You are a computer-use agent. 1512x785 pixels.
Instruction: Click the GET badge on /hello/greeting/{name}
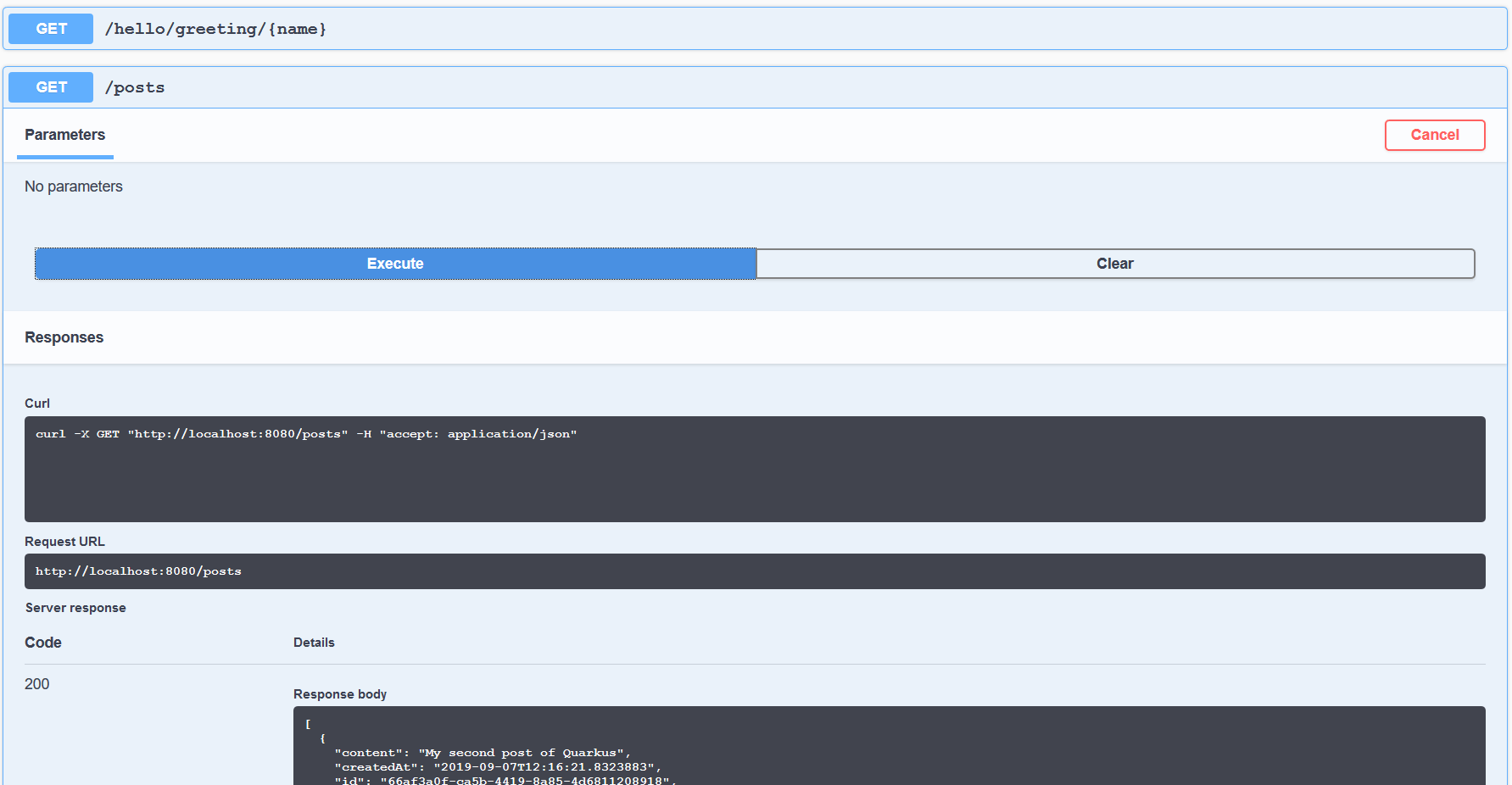coord(50,28)
